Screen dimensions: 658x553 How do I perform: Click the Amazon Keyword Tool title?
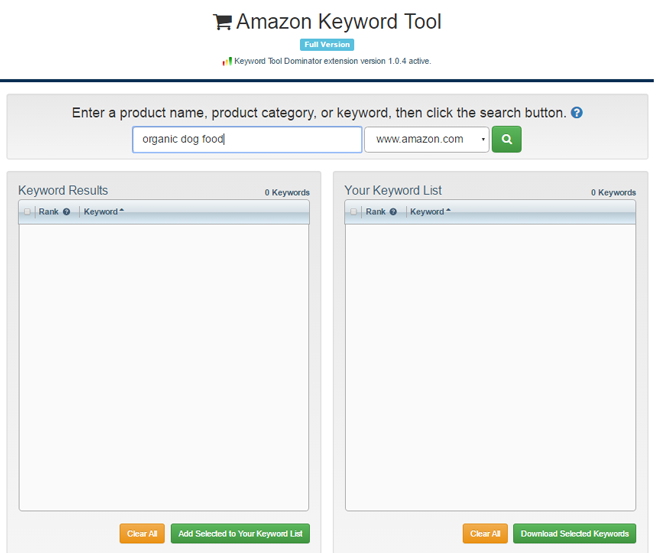click(339, 21)
